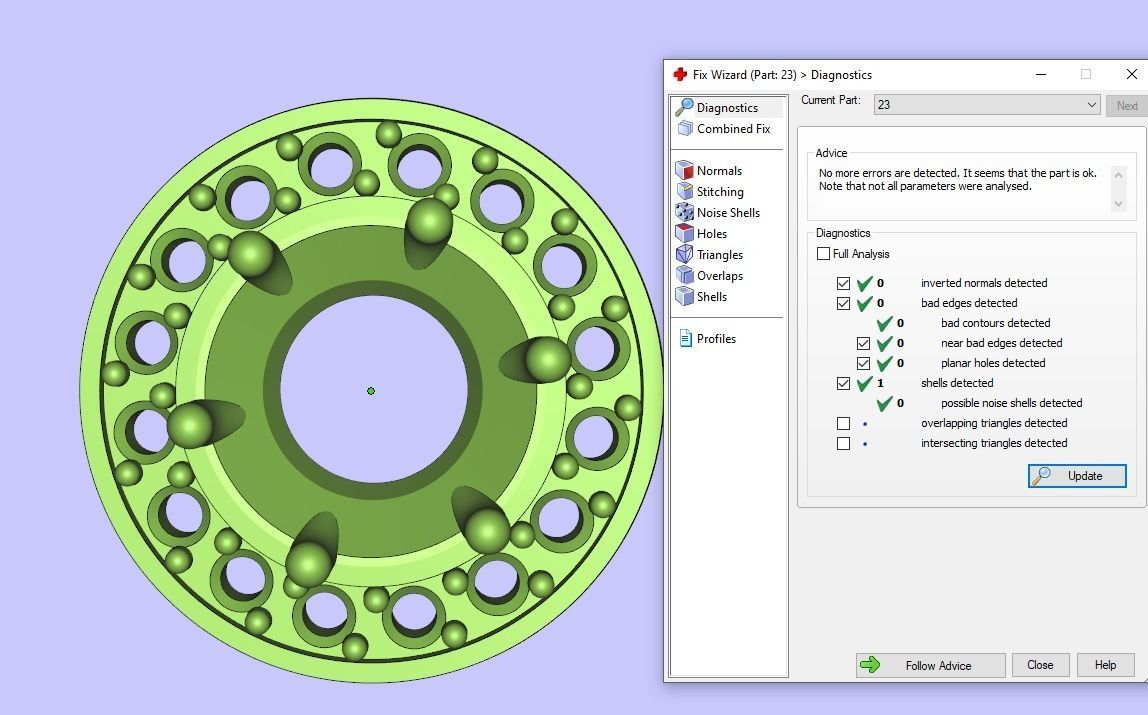Toggle near bad edges detected checkbox

coord(863,343)
